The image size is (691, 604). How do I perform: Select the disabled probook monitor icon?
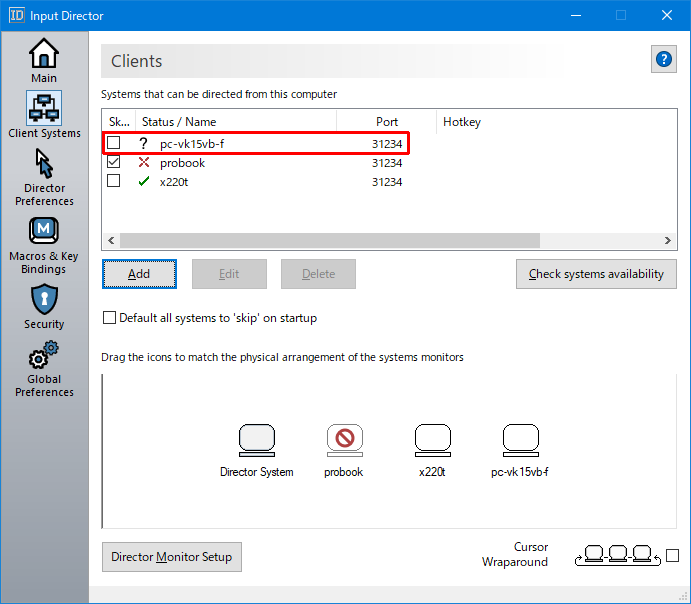344,440
